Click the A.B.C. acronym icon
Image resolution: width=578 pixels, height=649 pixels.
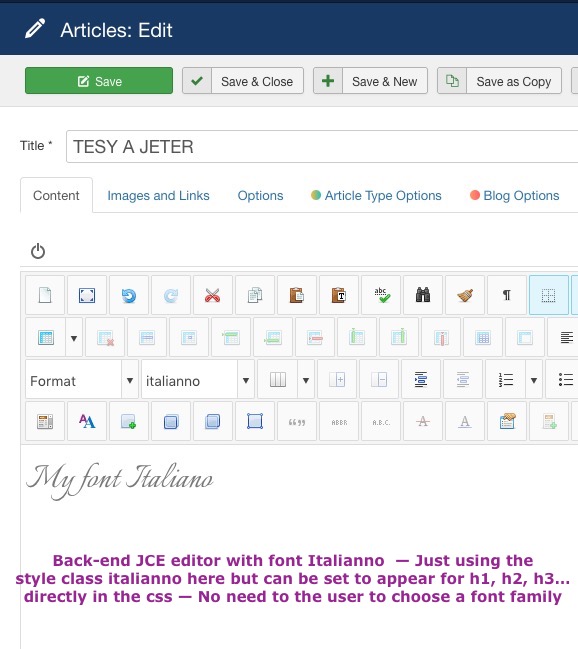381,421
